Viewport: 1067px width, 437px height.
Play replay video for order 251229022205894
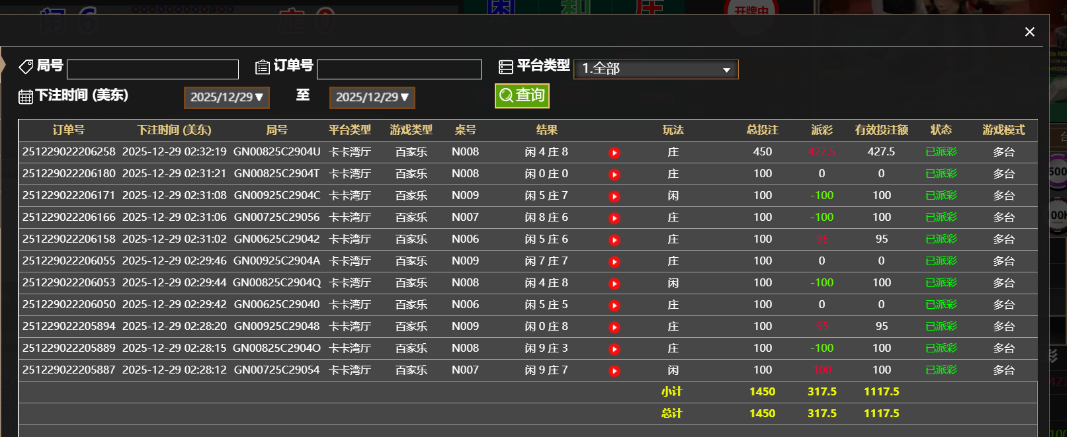coord(614,327)
